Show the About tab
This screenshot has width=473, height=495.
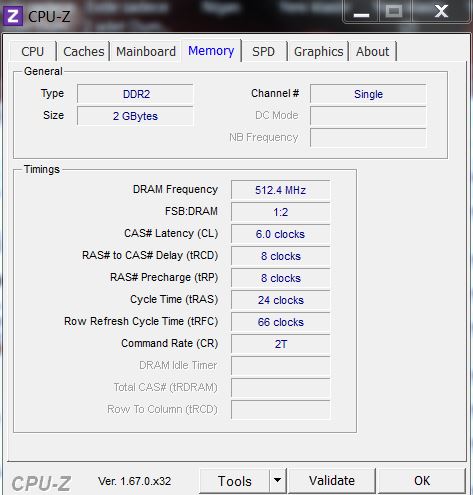click(372, 52)
